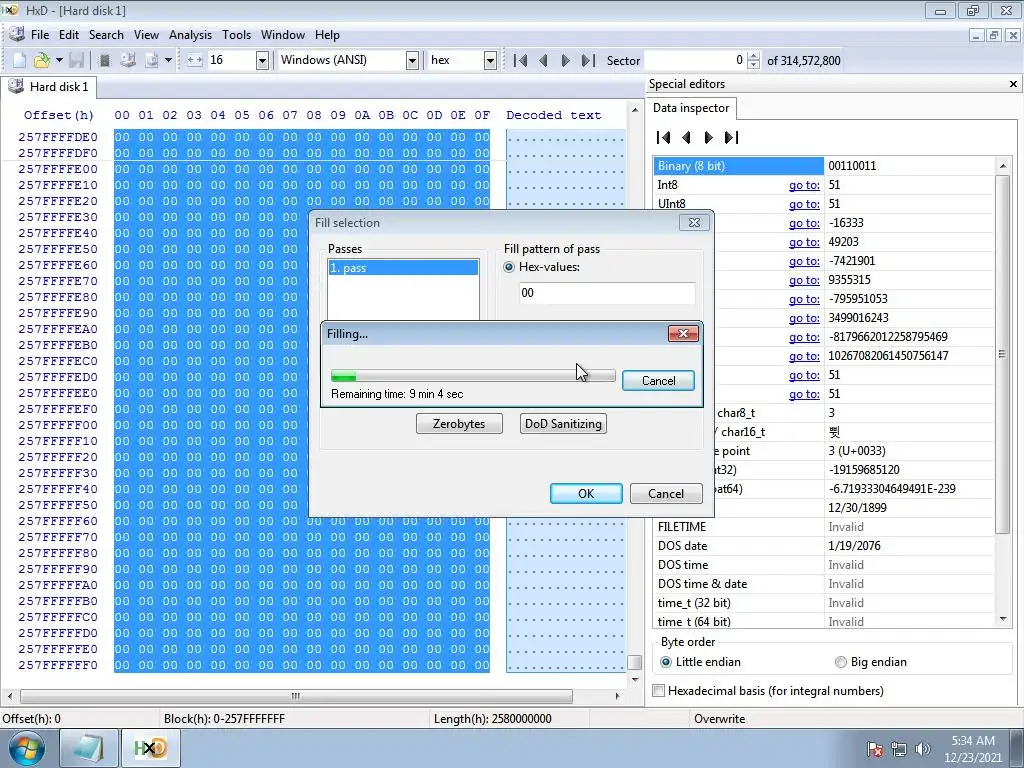The height and width of the screenshot is (768, 1024).
Task: Click the Zerobytes button
Action: [459, 423]
